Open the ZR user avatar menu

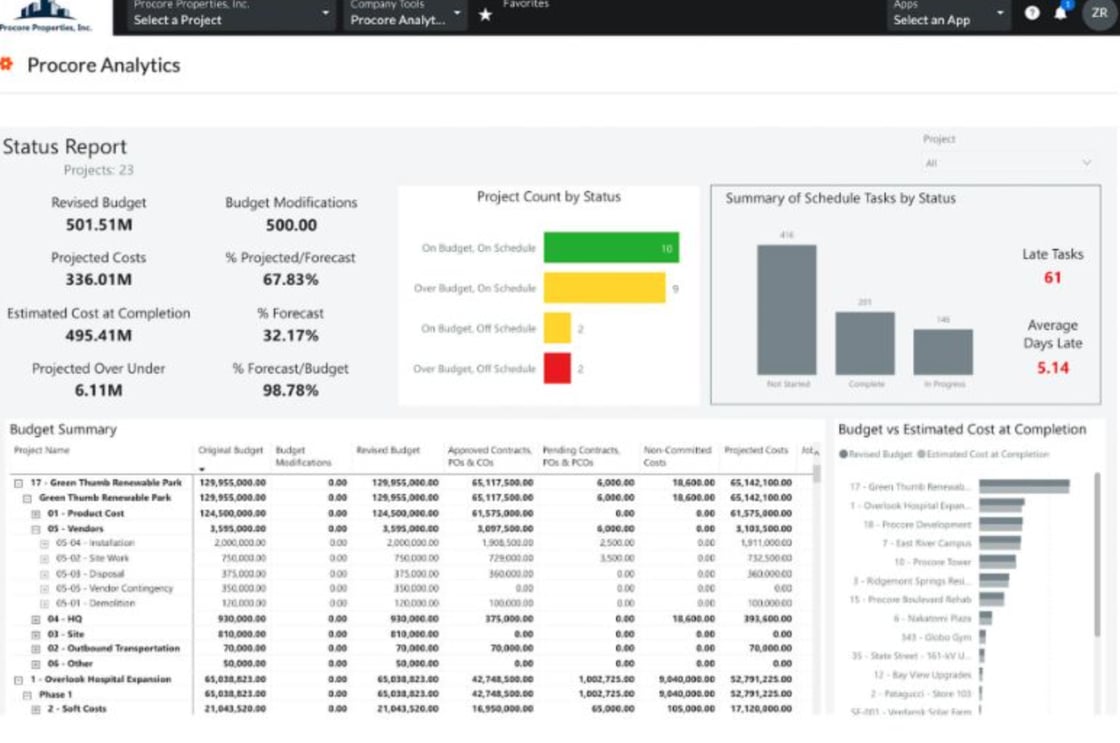tap(1099, 13)
